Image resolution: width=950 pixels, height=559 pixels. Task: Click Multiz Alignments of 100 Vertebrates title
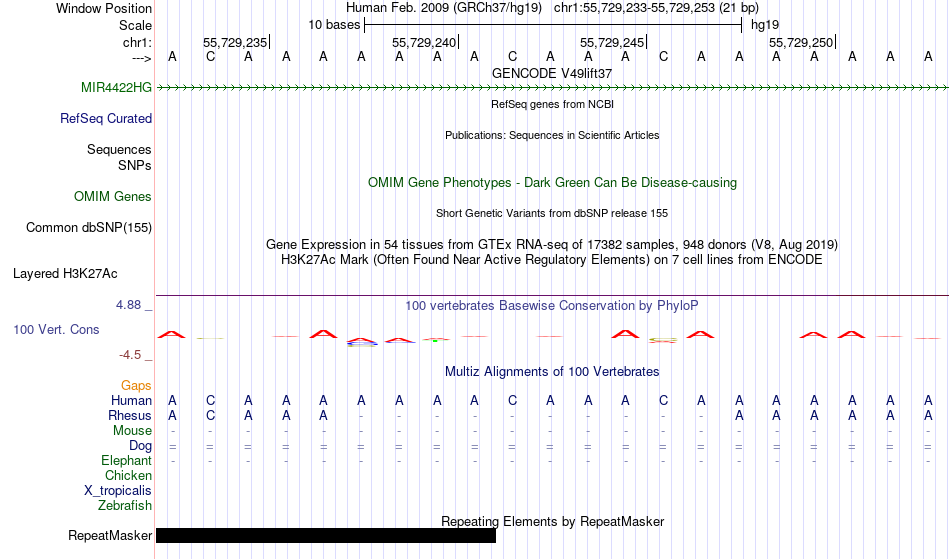[x=552, y=372]
